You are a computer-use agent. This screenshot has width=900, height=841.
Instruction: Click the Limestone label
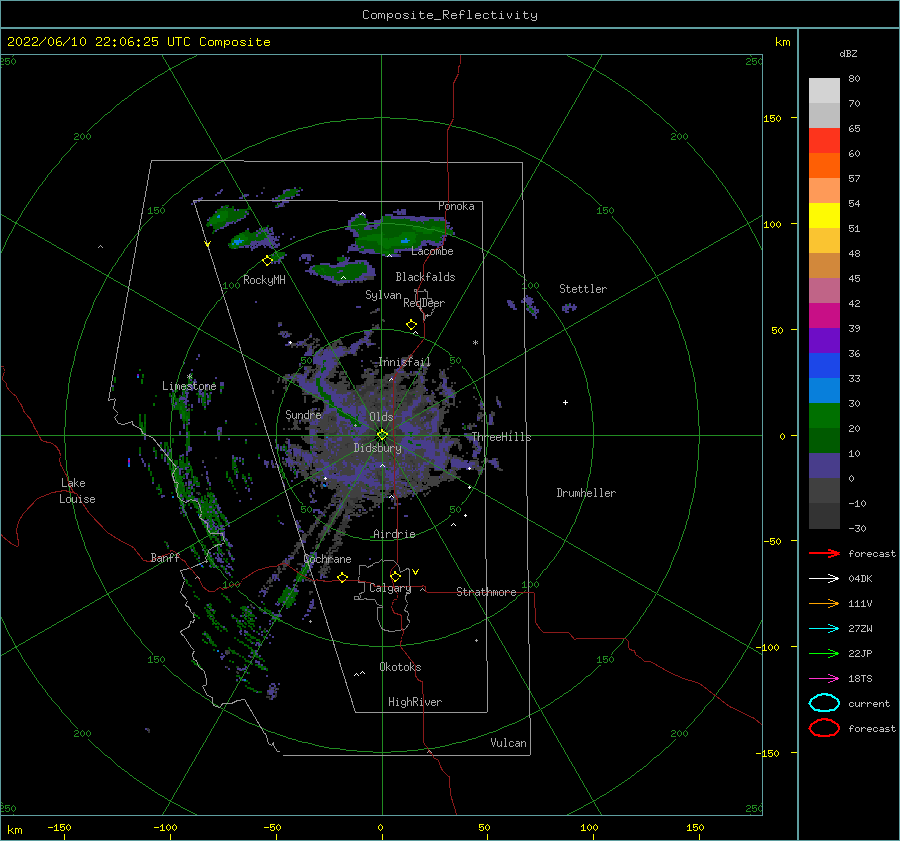coord(189,386)
